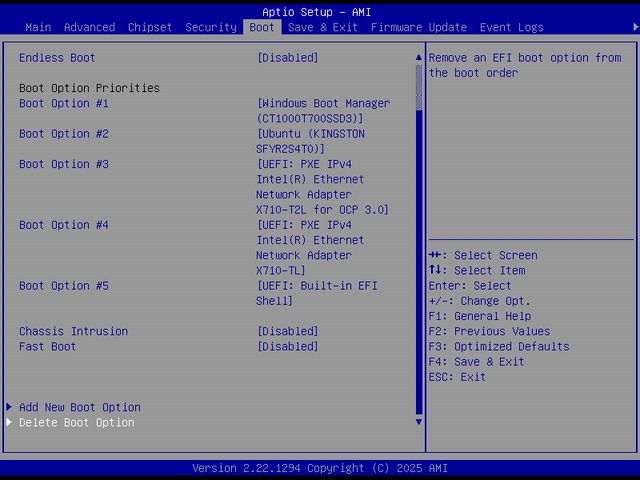Click ESC: Exit hint
This screenshot has width=640, height=480.
tap(457, 377)
